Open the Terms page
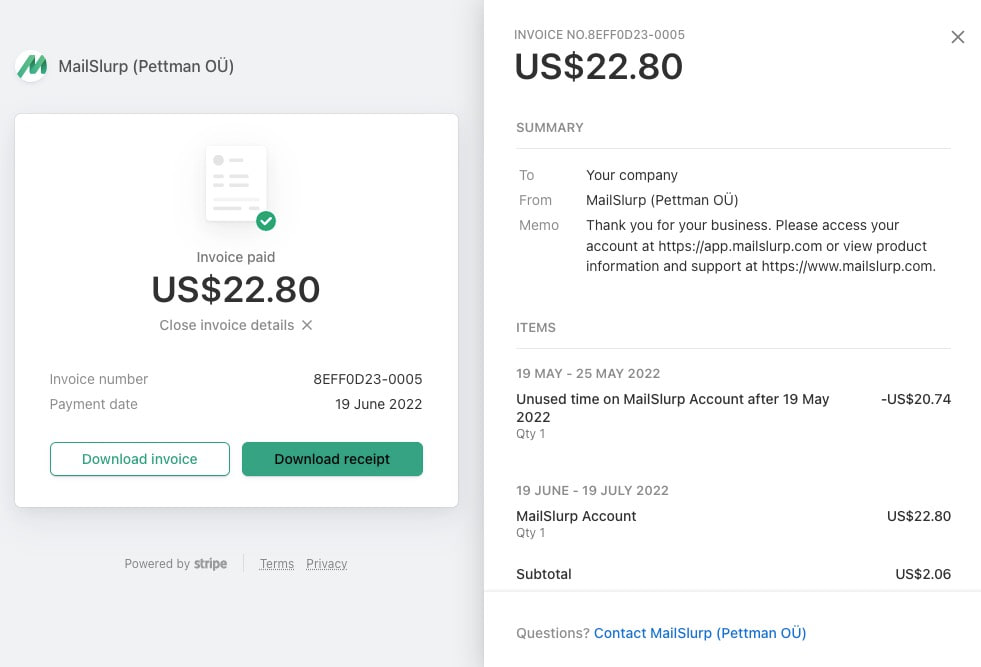The width and height of the screenshot is (981, 667). point(276,563)
